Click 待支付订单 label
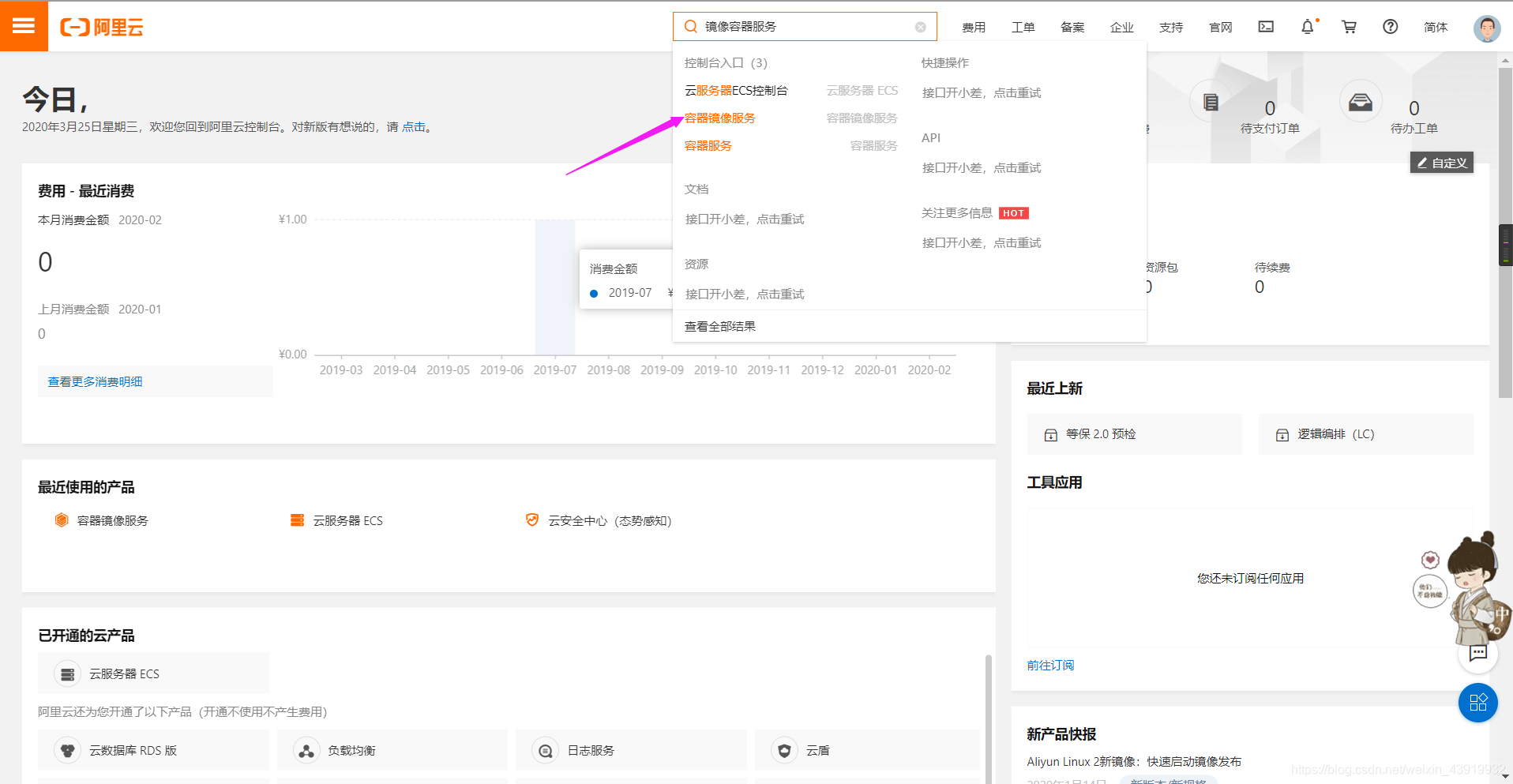This screenshot has width=1513, height=784. coord(1270,129)
